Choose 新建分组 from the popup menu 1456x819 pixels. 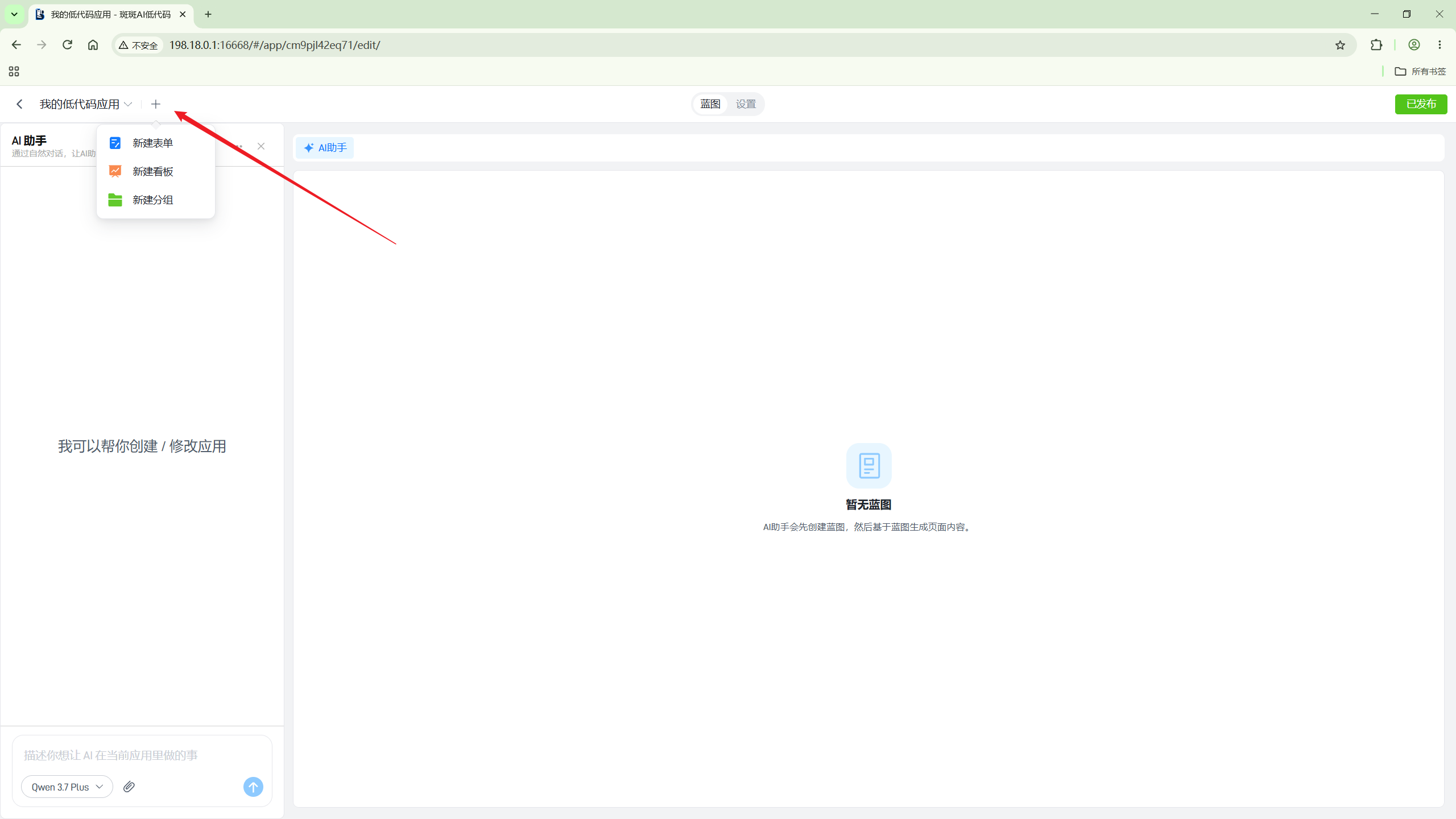tap(156, 200)
